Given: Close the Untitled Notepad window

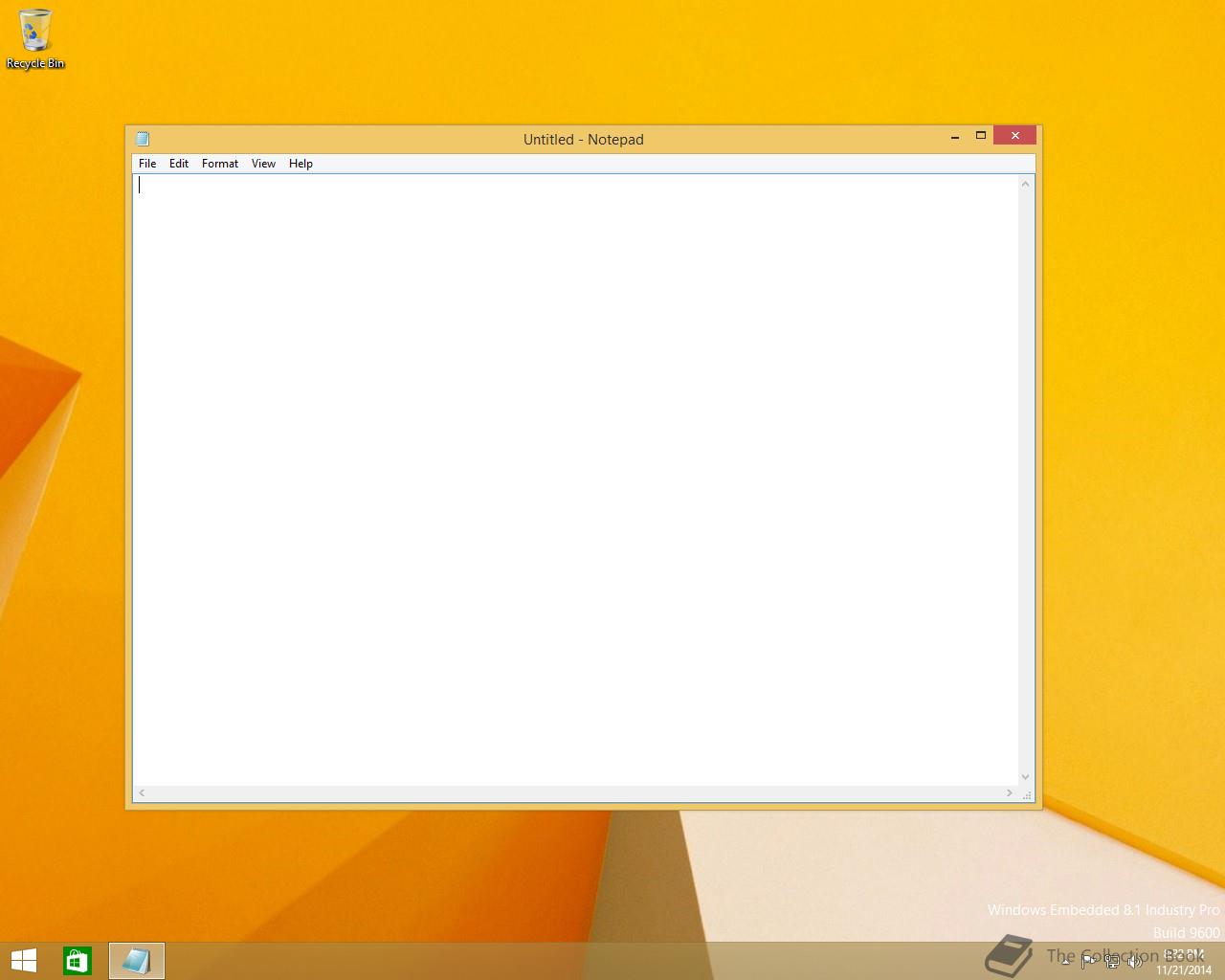Looking at the screenshot, I should 1014,136.
